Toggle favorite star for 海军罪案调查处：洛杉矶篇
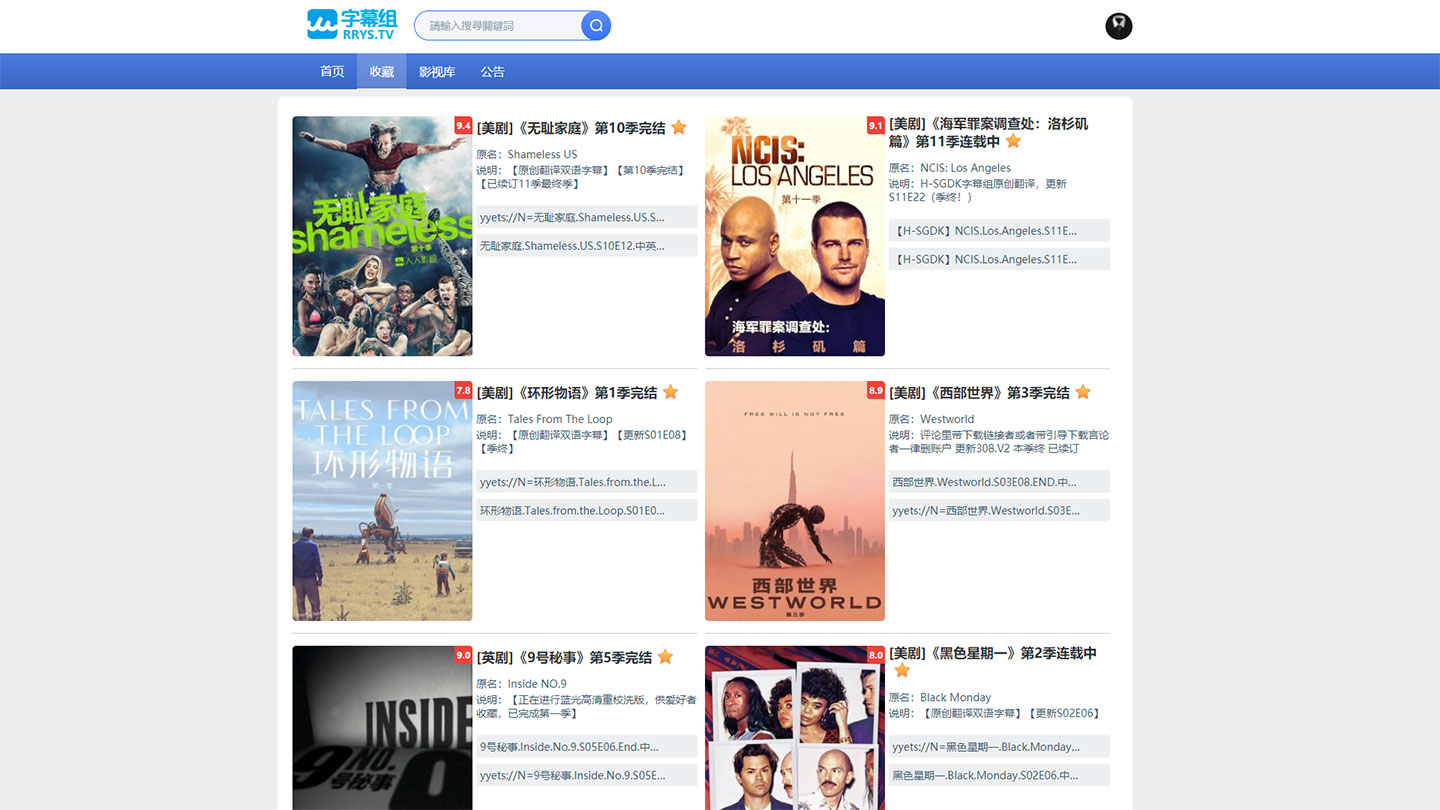 click(x=1013, y=141)
